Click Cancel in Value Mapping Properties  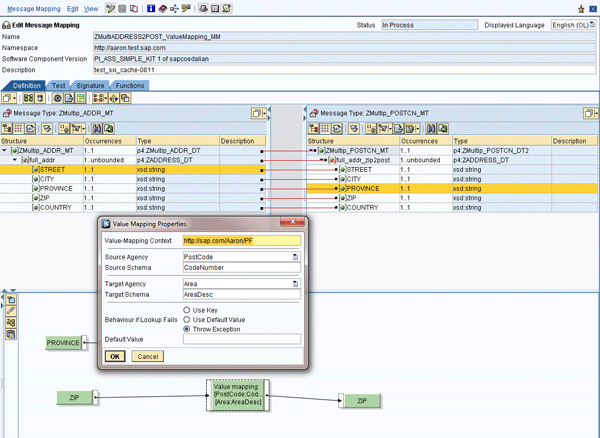tap(147, 356)
